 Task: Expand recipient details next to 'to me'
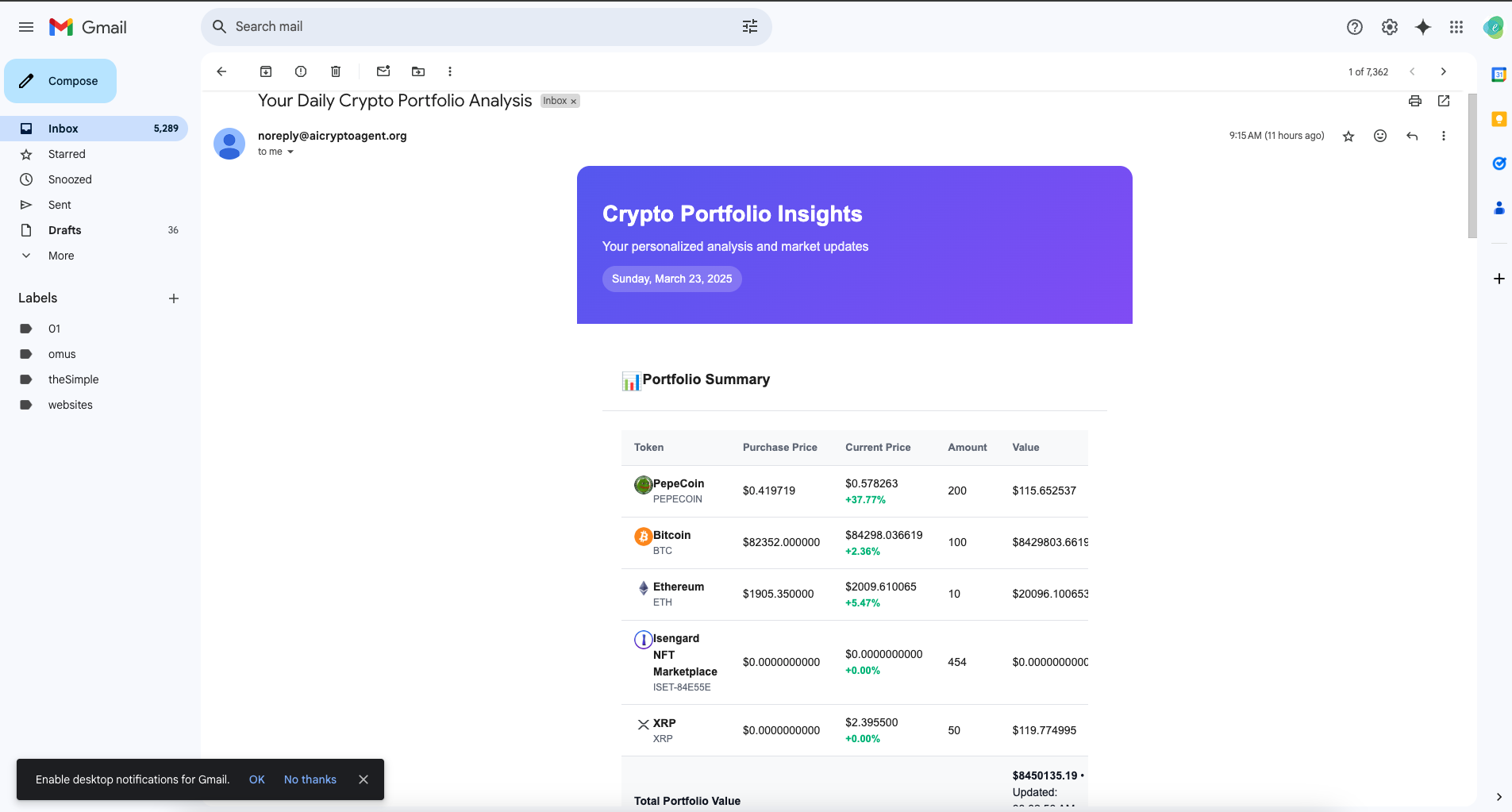[290, 152]
